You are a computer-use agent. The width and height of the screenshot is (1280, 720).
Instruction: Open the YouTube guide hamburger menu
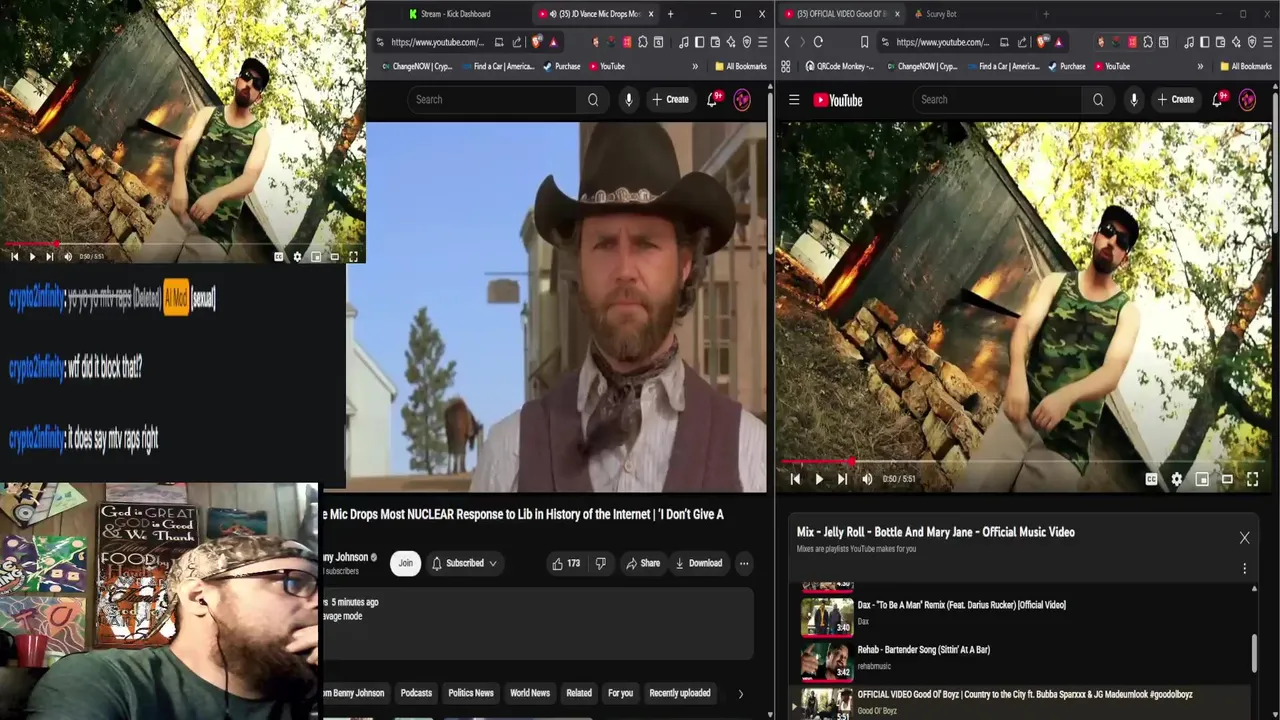tap(794, 100)
